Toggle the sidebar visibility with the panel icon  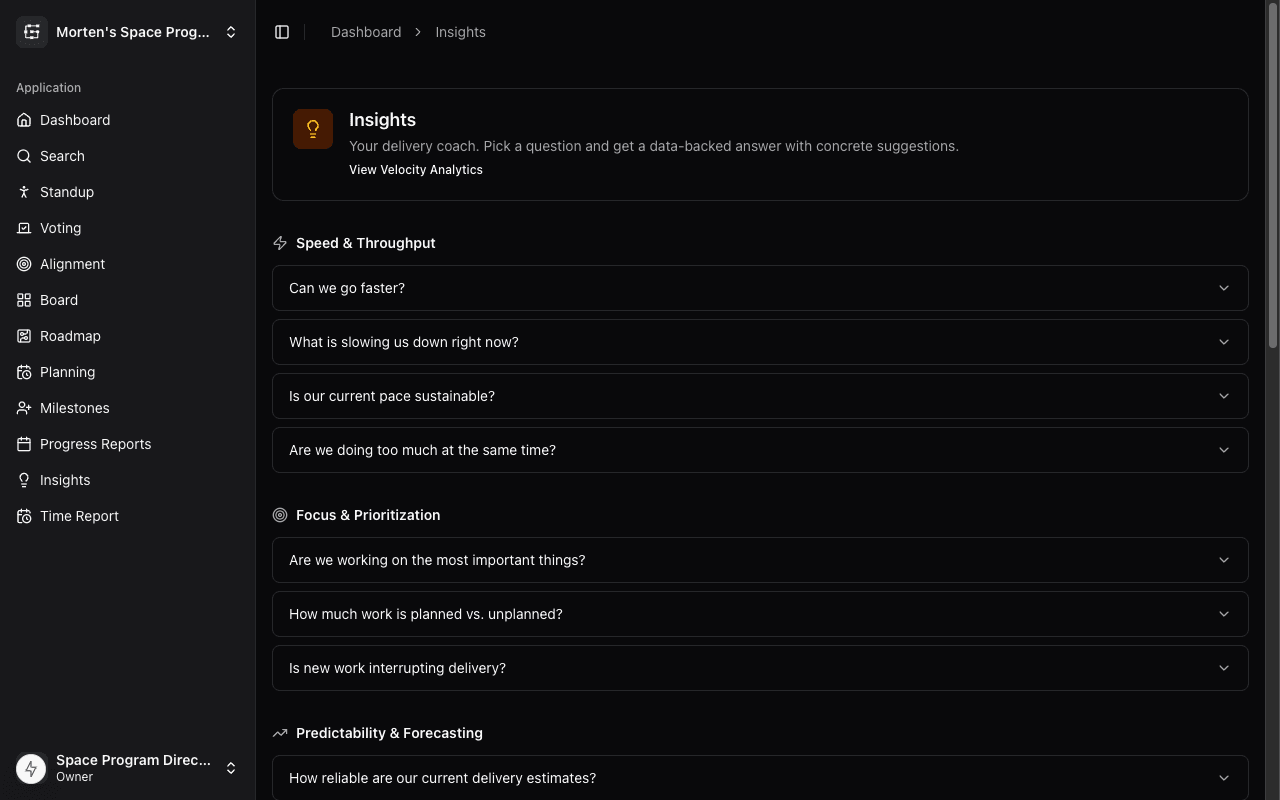(x=282, y=31)
